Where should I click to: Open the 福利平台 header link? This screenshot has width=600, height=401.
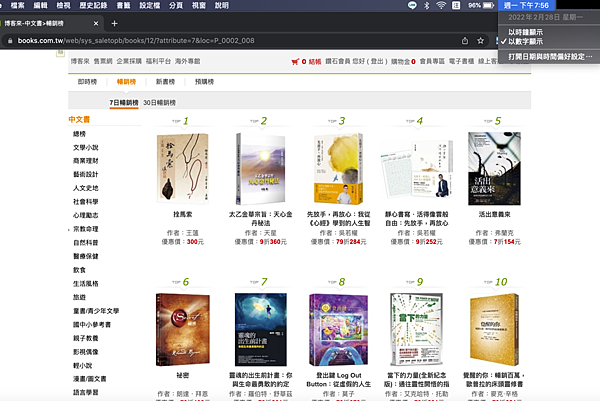point(158,61)
